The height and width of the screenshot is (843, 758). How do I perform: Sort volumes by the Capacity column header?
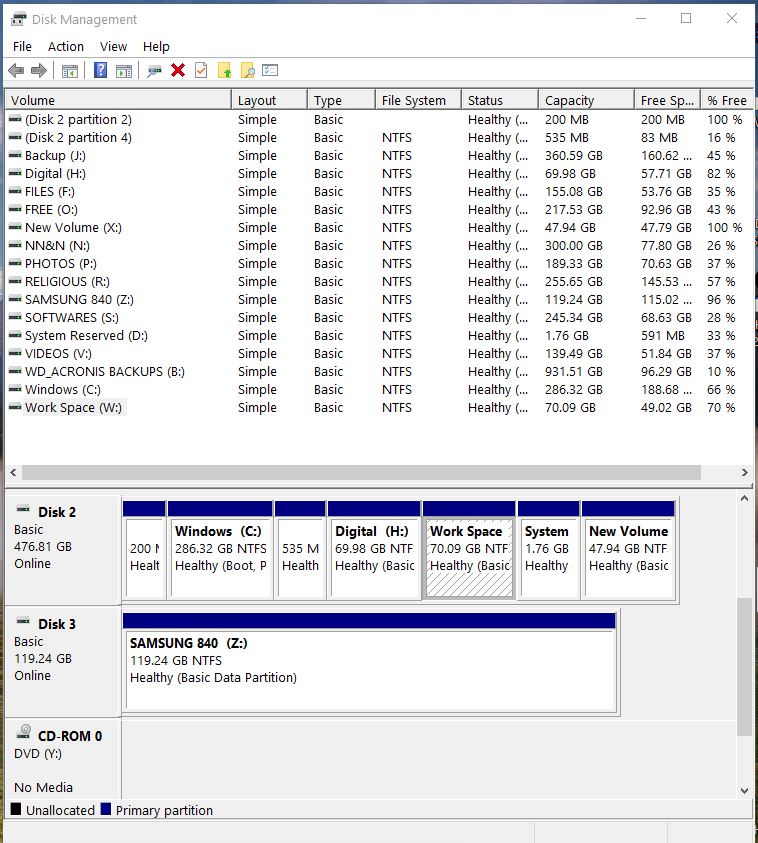(585, 100)
